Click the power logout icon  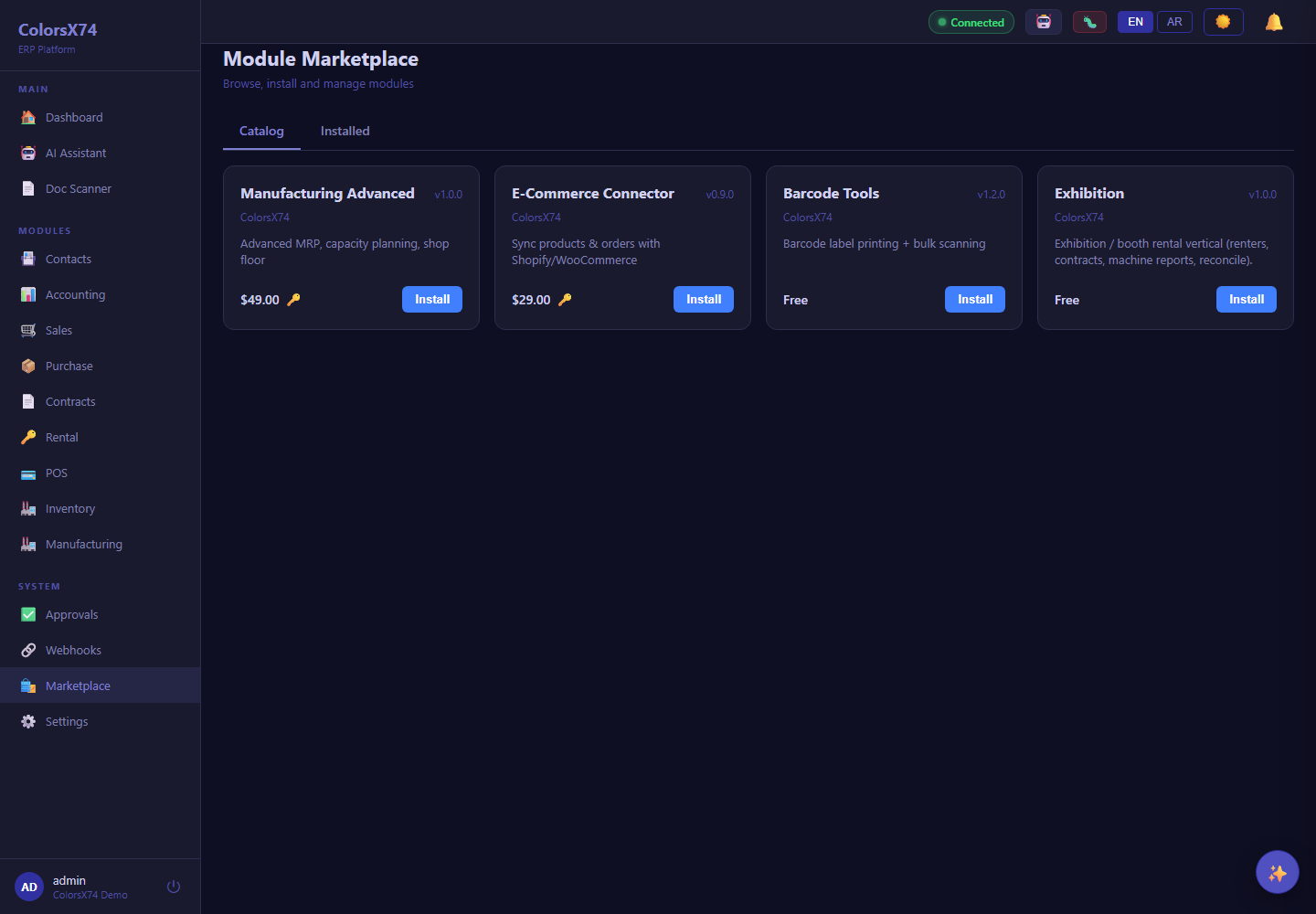[x=174, y=887]
